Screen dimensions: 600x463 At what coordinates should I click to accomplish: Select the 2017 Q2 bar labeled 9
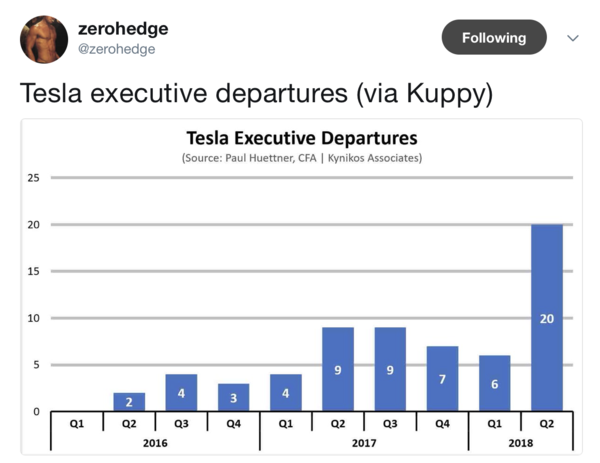tap(338, 370)
